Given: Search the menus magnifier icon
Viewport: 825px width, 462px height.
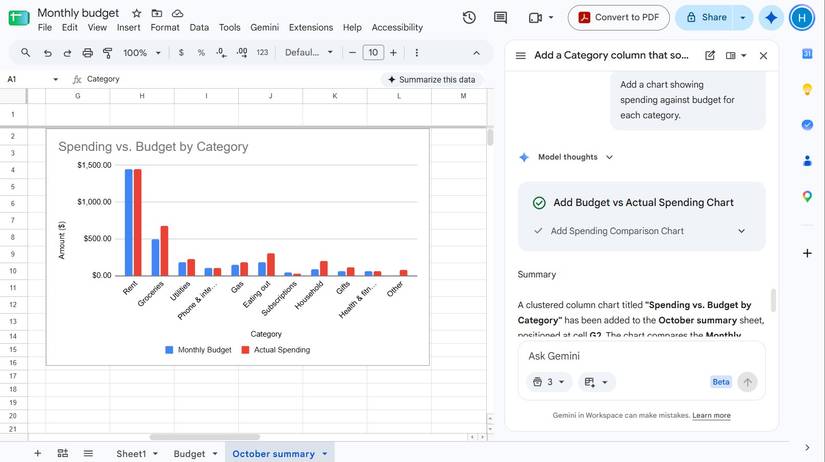Looking at the screenshot, I should [25, 53].
